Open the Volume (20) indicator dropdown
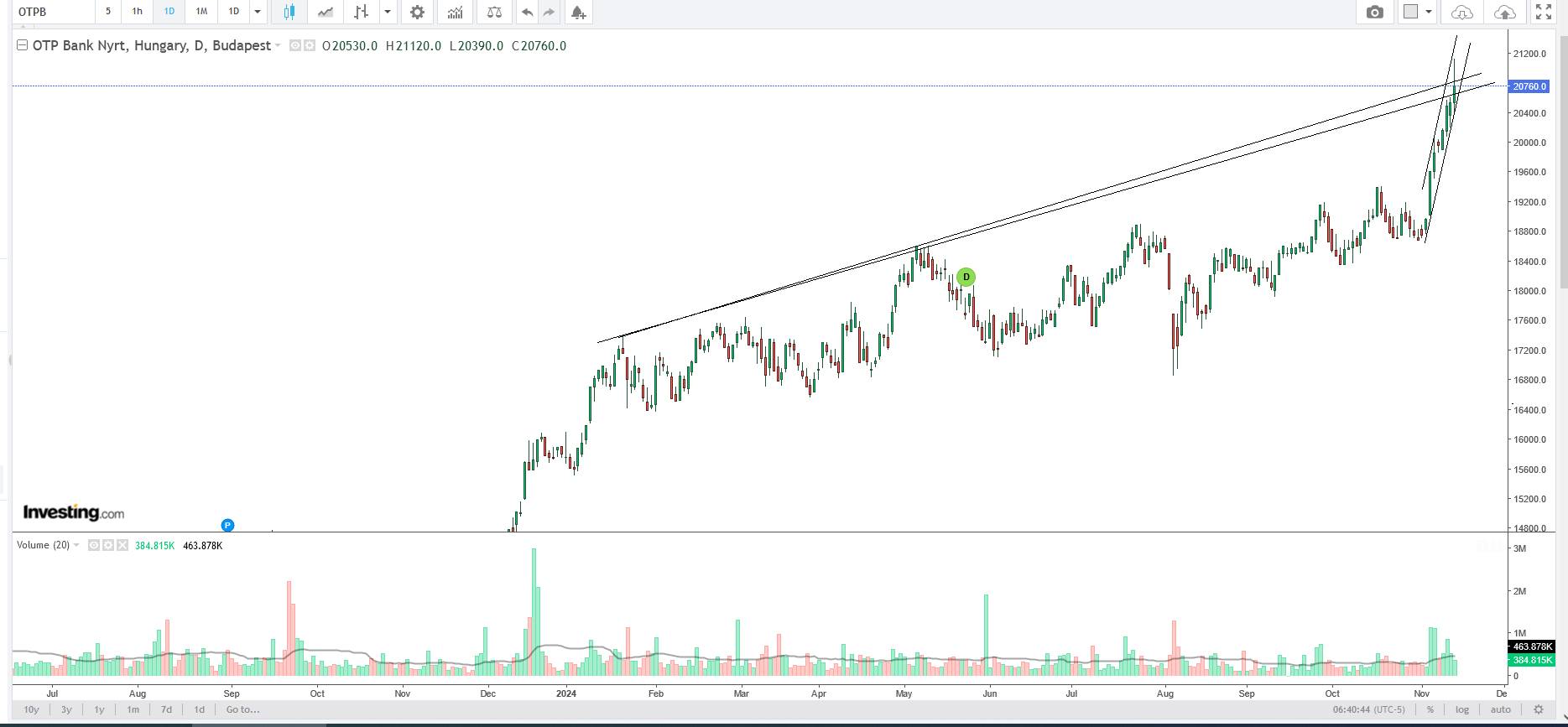1568x727 pixels. [x=76, y=545]
